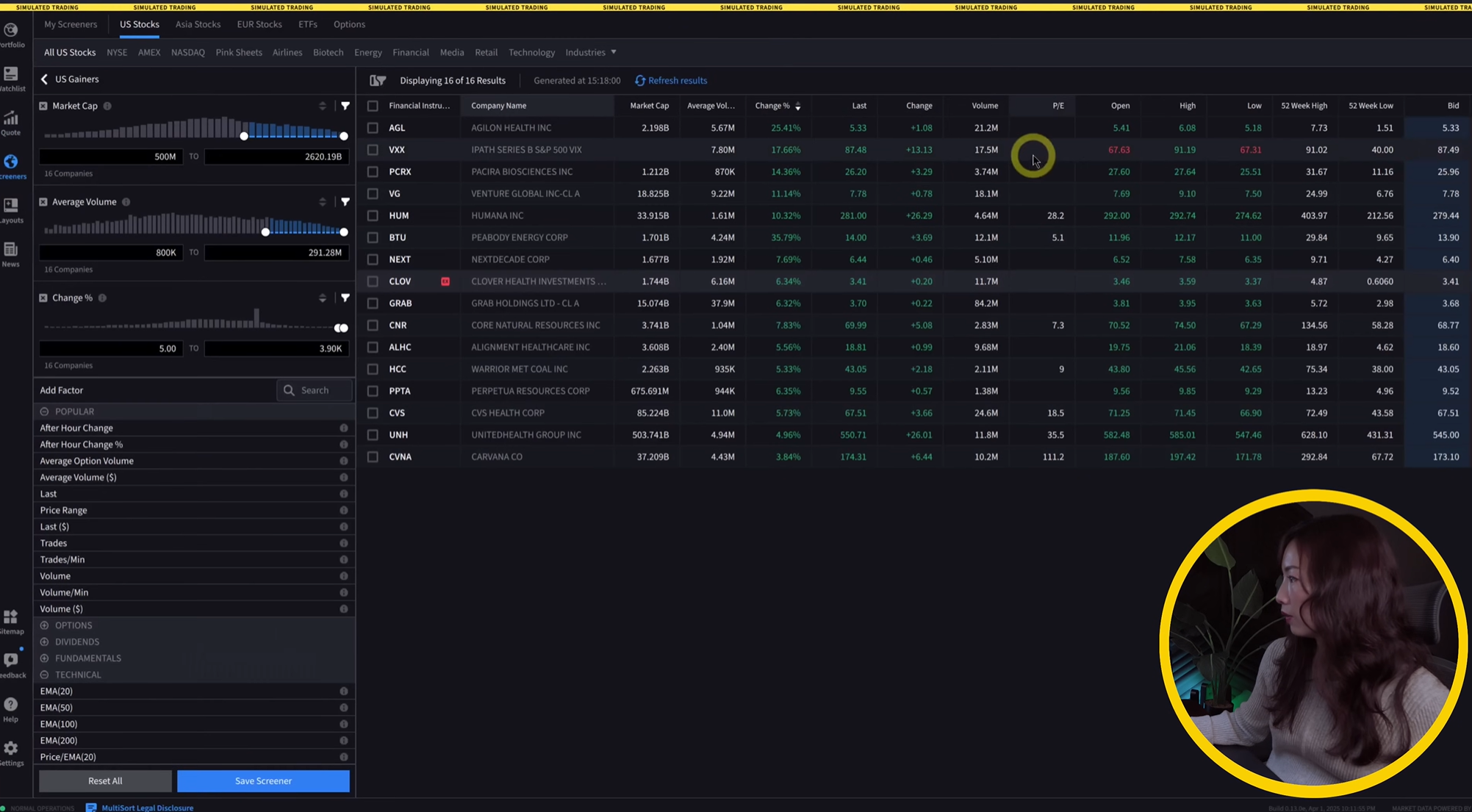
Task: Check the AGL row checkbox
Action: point(373,128)
